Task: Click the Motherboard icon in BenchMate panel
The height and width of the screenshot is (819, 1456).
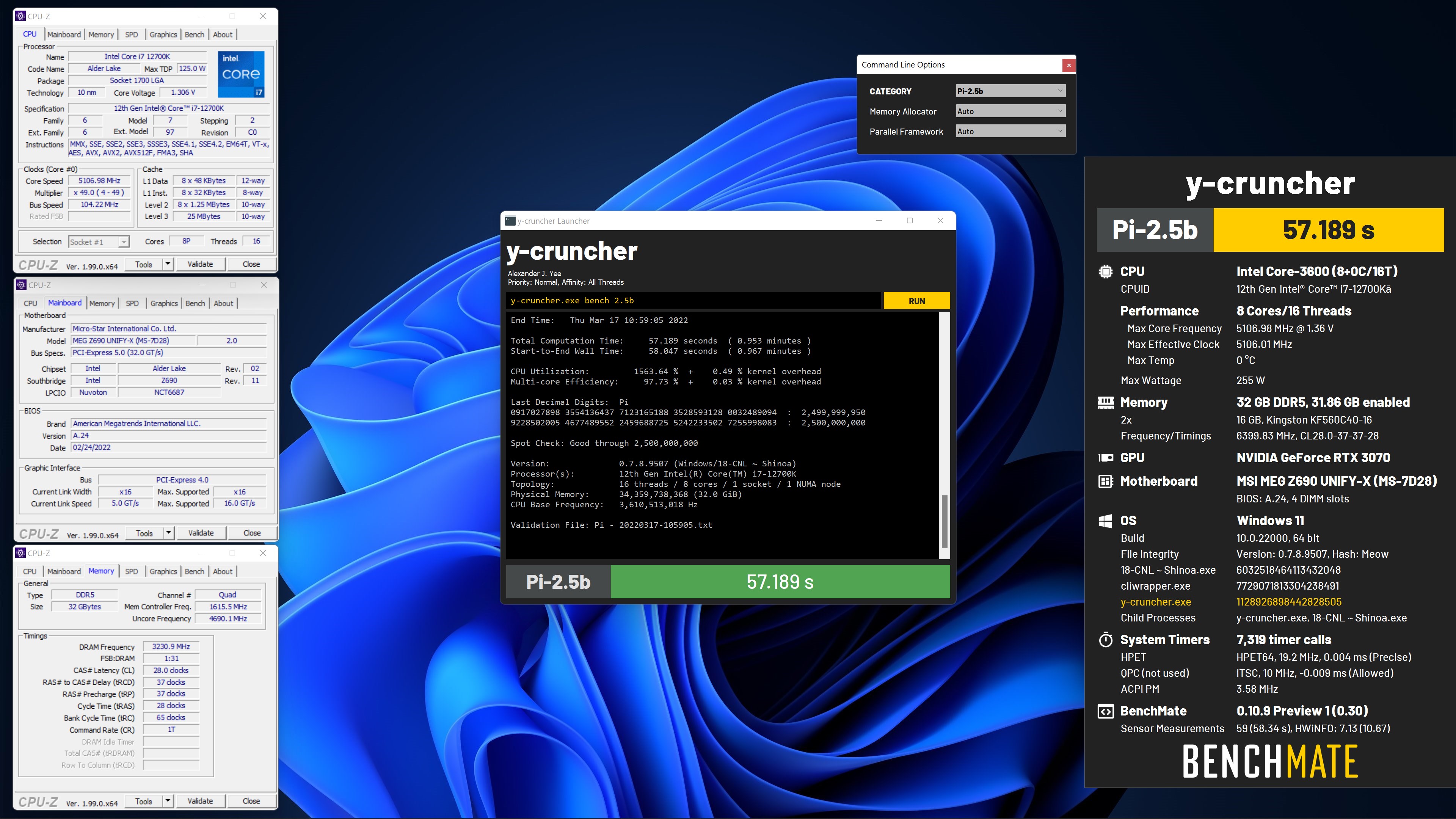Action: pyautogui.click(x=1106, y=482)
